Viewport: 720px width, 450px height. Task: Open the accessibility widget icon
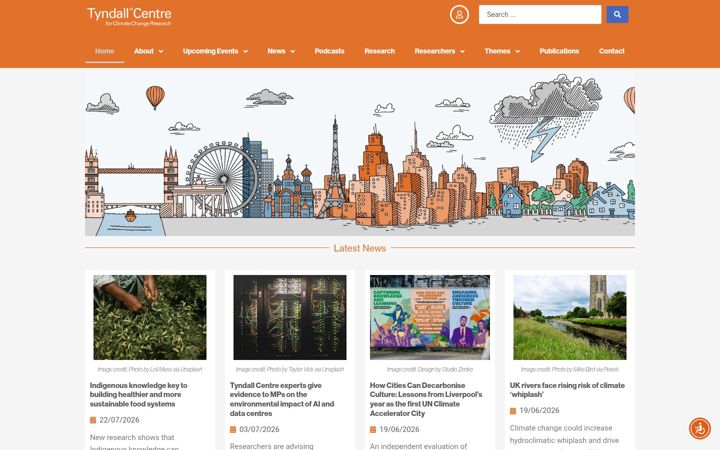tap(700, 428)
